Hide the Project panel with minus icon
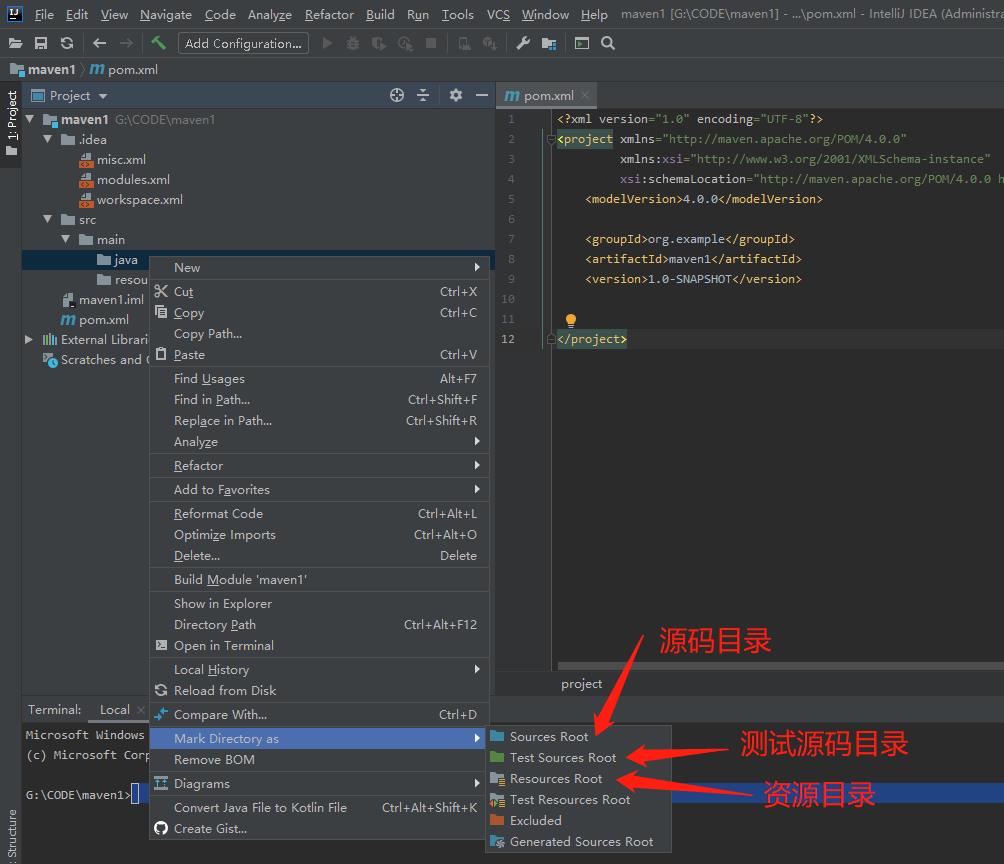 (482, 95)
